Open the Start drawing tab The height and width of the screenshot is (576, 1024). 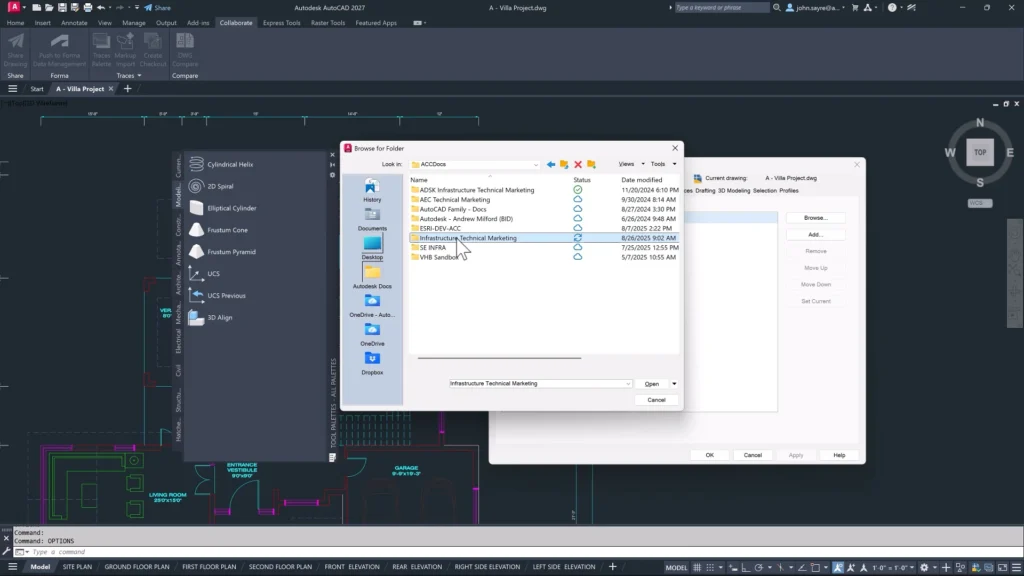(x=37, y=89)
